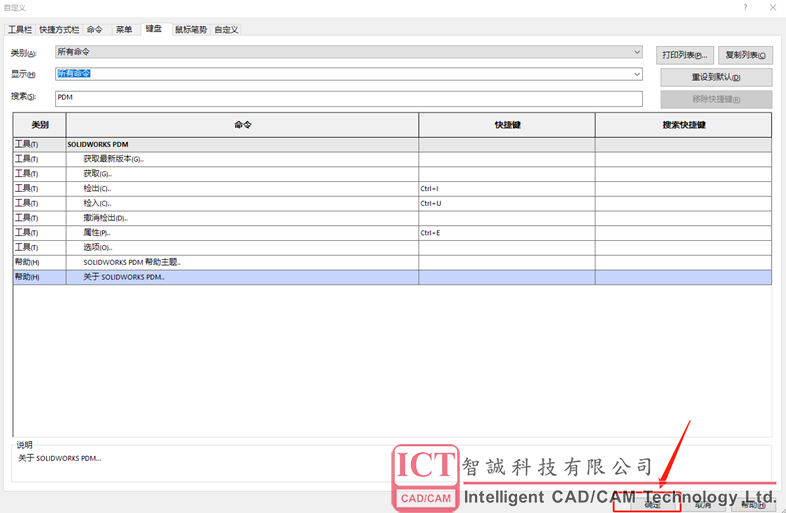Click the search shortcut cell for 检出

point(684,189)
